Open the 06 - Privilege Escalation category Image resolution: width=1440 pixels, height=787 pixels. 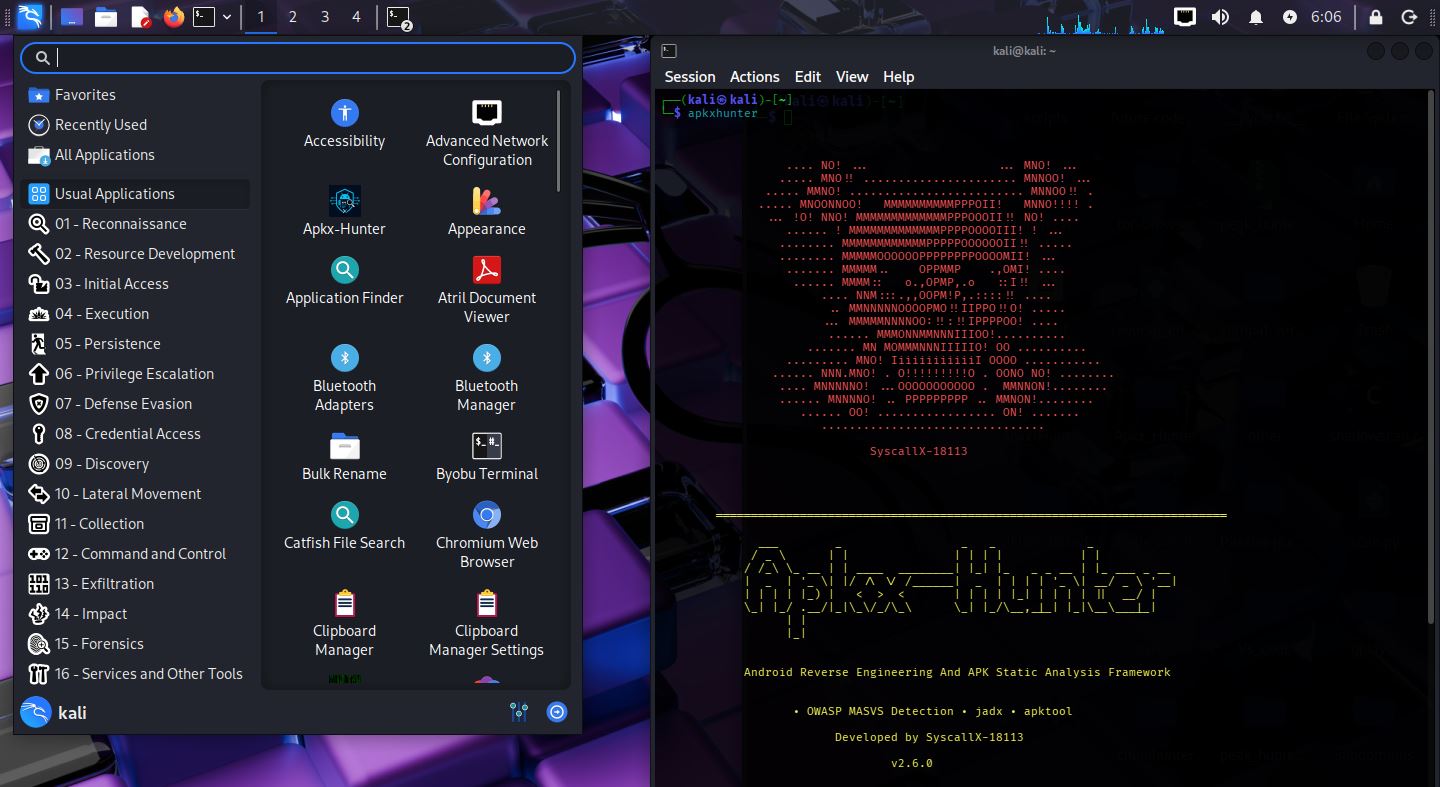click(x=136, y=374)
